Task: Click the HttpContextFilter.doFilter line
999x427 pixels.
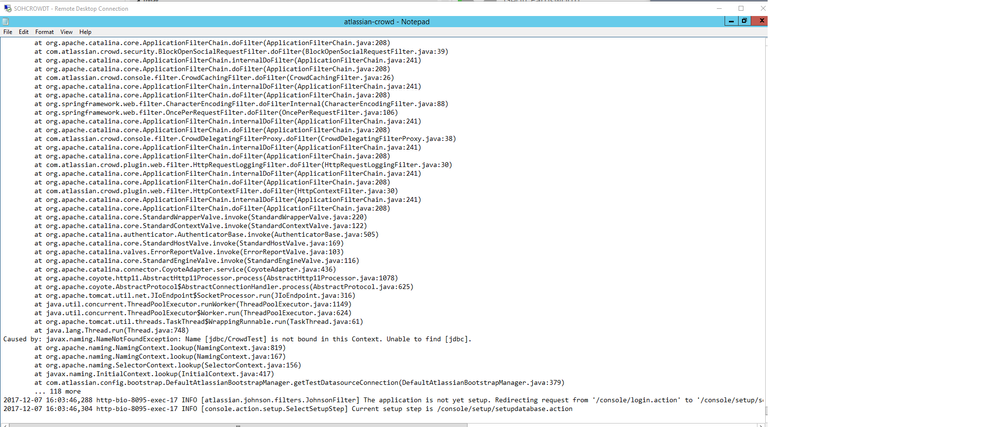Action: click(x=216, y=191)
